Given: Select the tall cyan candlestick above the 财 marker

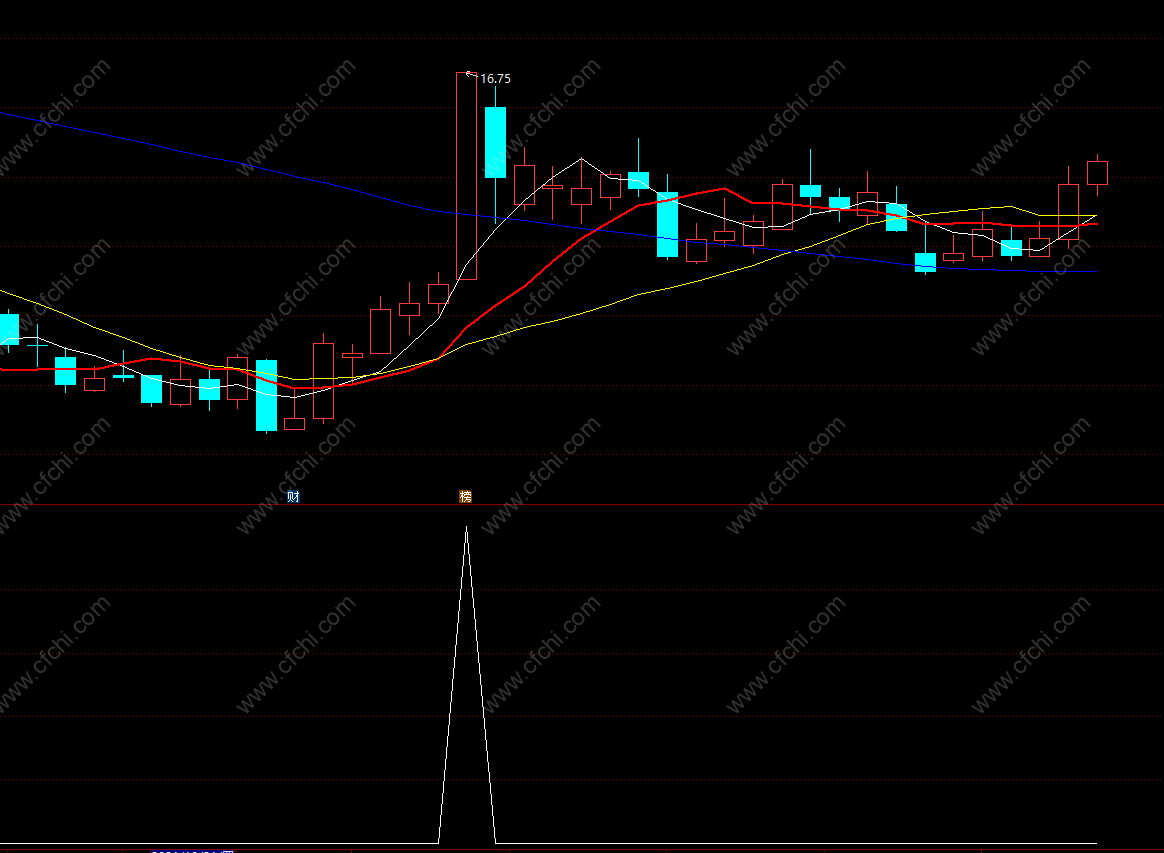Looking at the screenshot, I should [267, 396].
